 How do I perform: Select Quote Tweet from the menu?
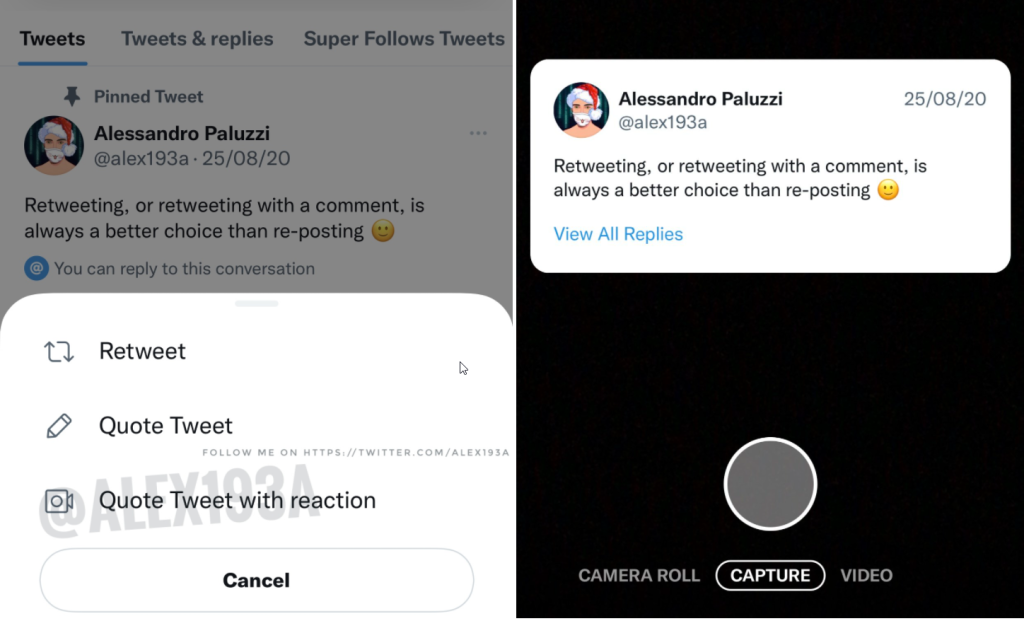[x=166, y=426]
